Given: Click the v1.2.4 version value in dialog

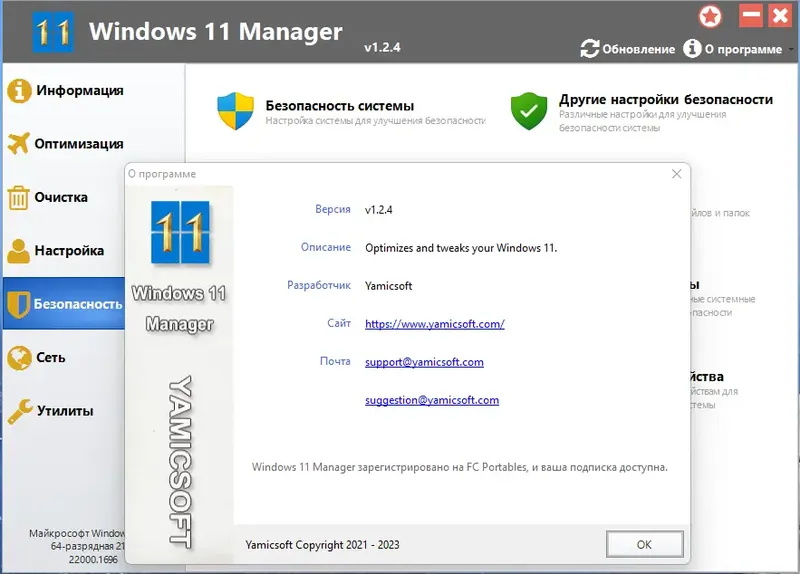Looking at the screenshot, I should point(379,210).
